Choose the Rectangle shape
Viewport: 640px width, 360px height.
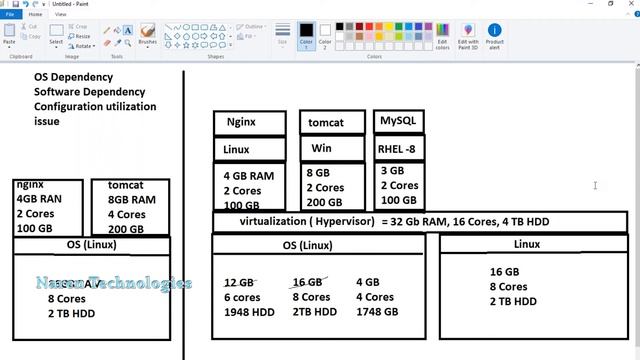coord(195,27)
